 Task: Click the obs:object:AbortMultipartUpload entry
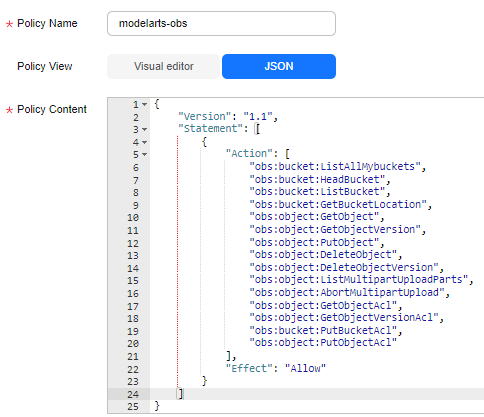347,292
